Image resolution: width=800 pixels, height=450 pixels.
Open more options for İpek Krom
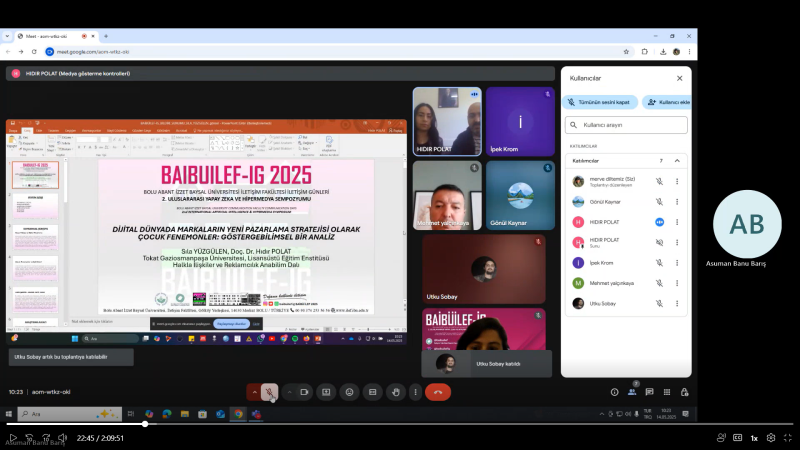[677, 263]
